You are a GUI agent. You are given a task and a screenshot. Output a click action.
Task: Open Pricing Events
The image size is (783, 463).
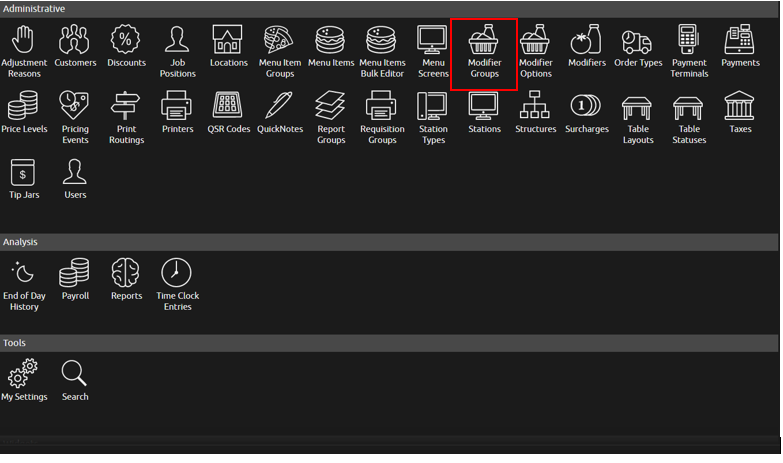(75, 118)
